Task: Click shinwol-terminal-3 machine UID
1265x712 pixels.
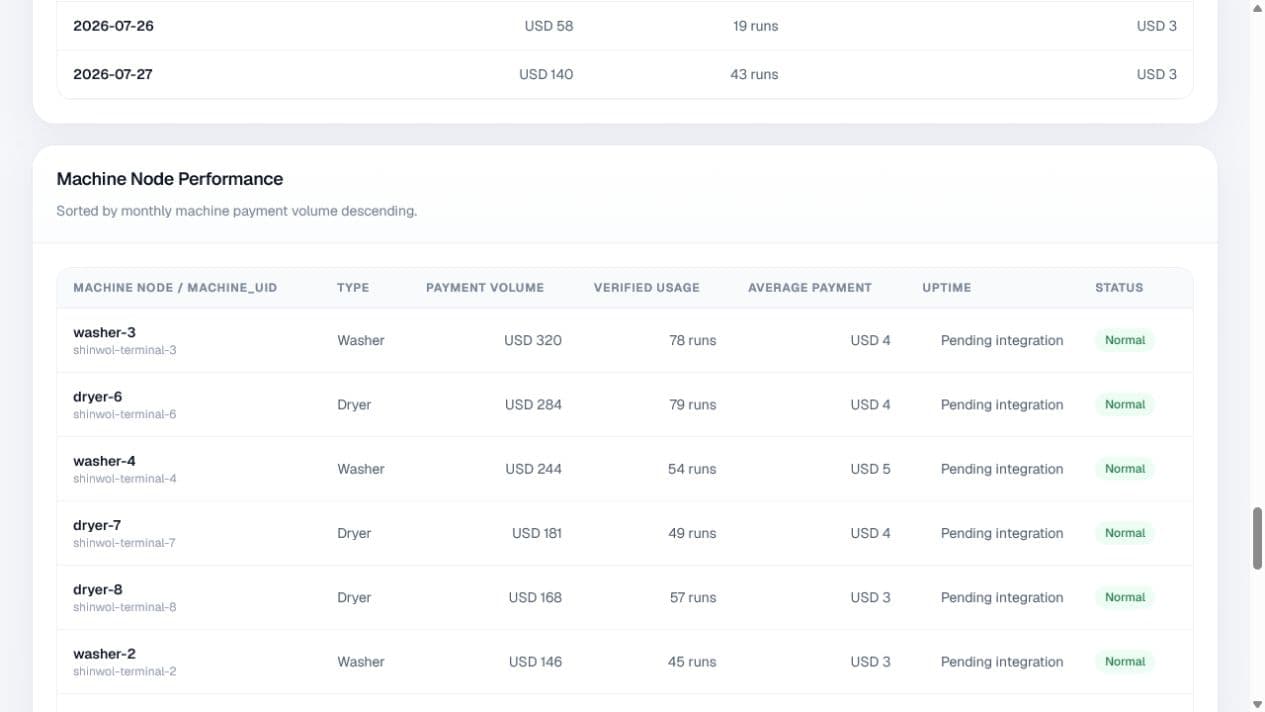Action: (125, 350)
